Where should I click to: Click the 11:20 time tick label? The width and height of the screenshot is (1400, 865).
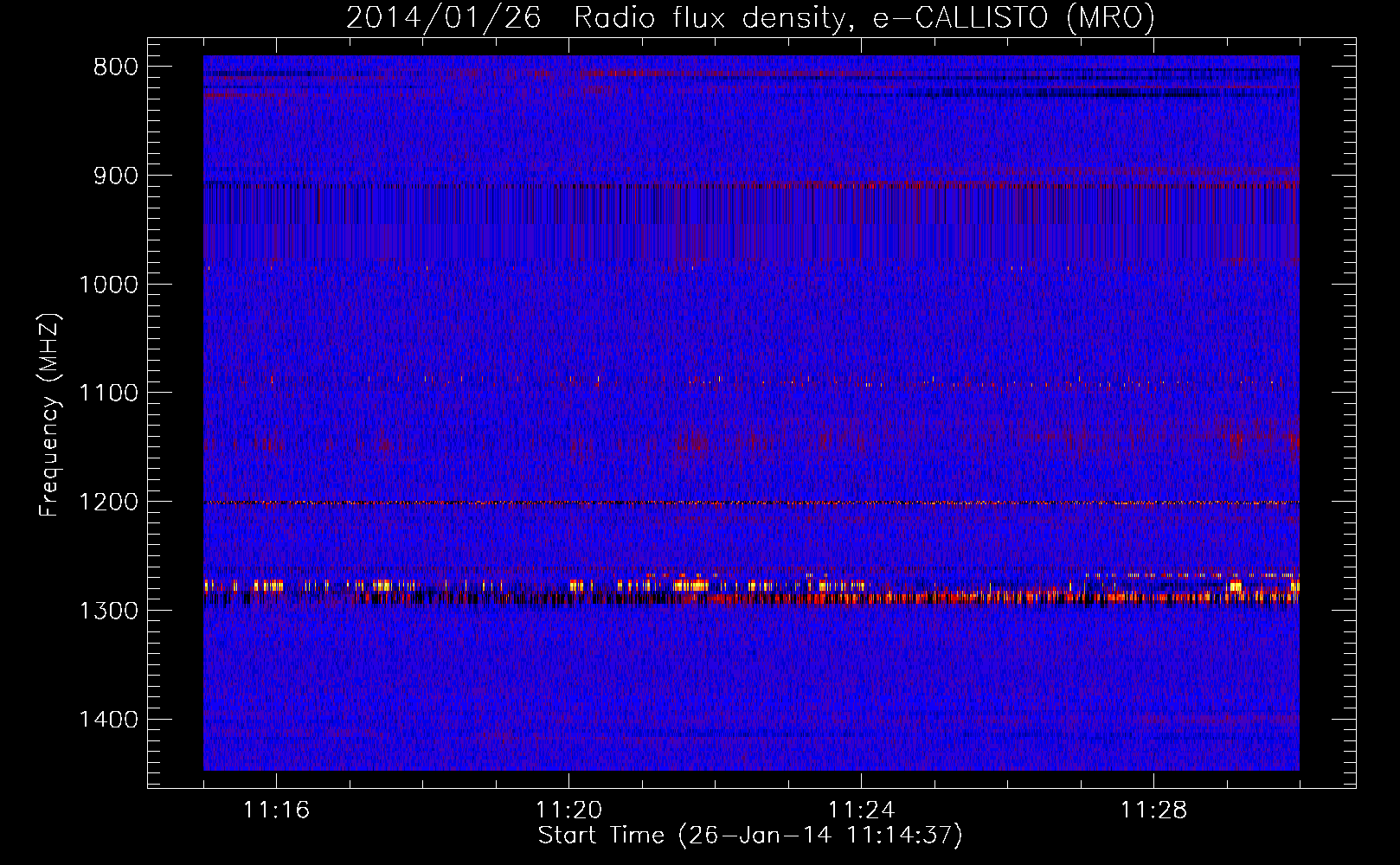click(x=568, y=811)
